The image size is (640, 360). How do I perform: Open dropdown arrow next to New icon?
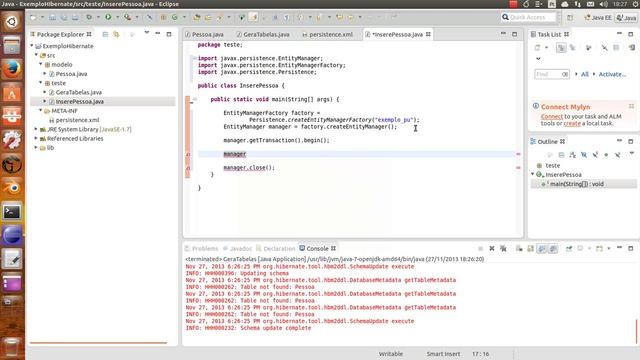click(42, 18)
